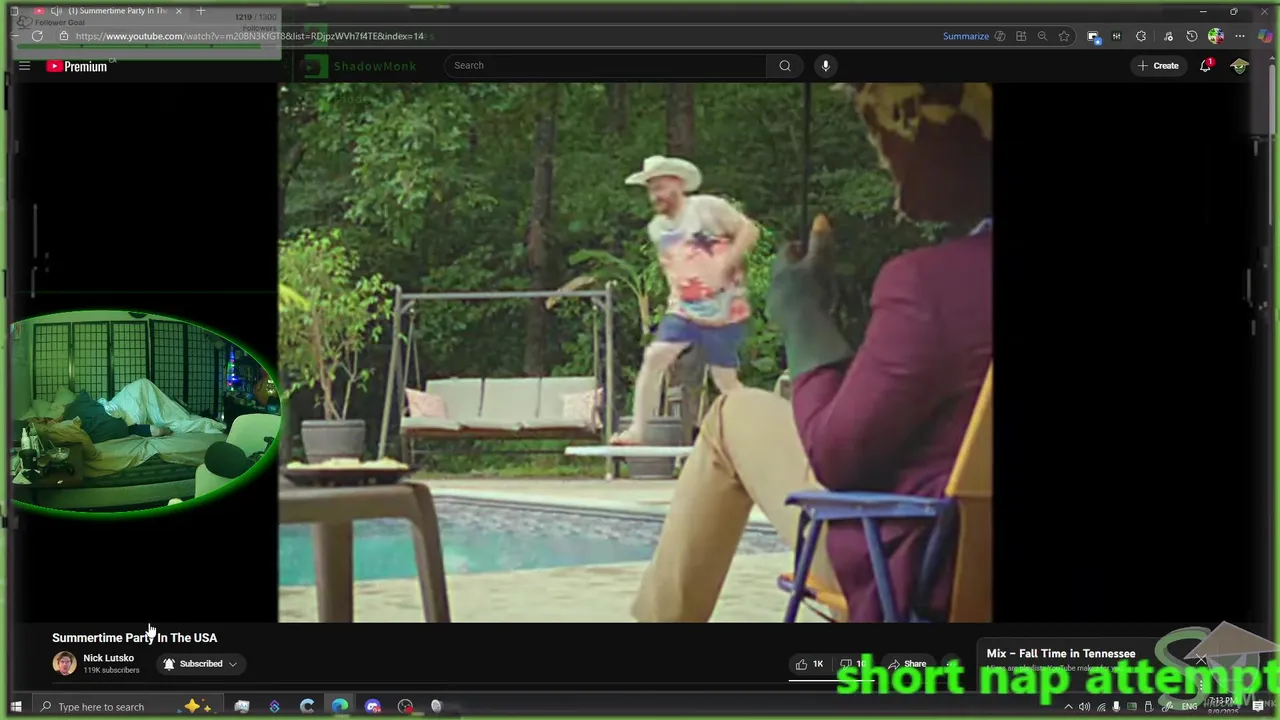
Task: Open browser extensions puzzle icon
Action: point(1141,36)
